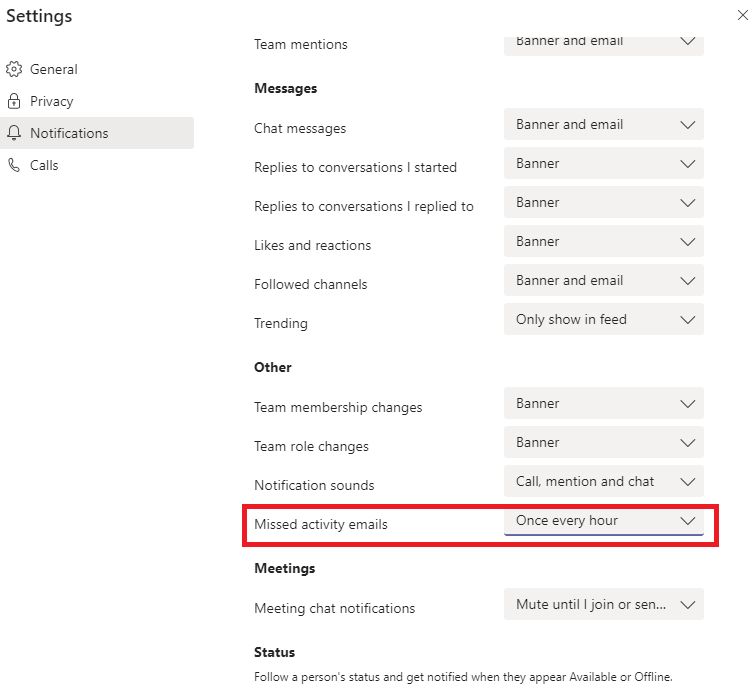This screenshot has height=691, width=750.
Task: Open the Followed channels dropdown
Action: point(603,281)
